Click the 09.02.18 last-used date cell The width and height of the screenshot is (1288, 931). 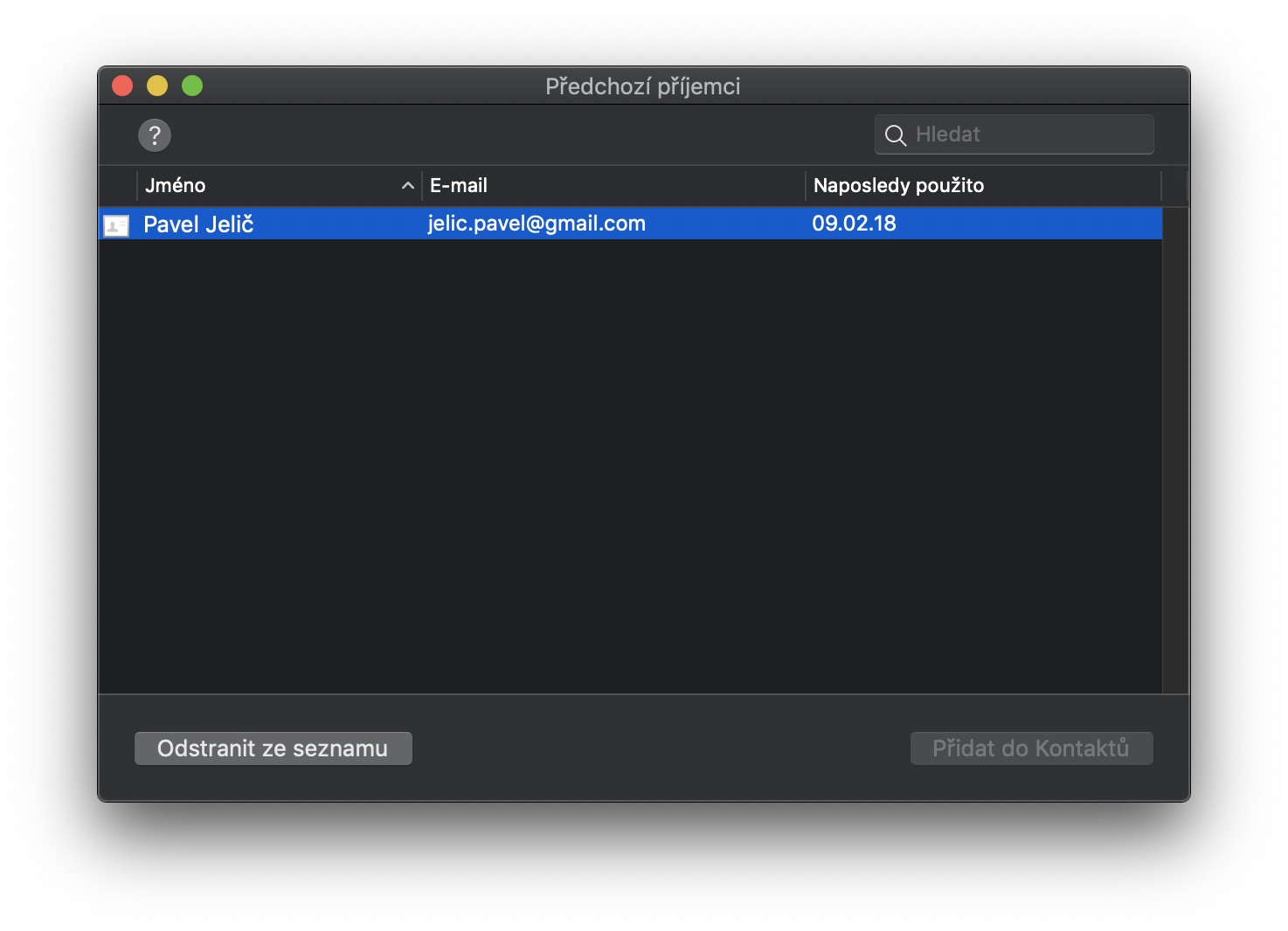click(x=854, y=224)
